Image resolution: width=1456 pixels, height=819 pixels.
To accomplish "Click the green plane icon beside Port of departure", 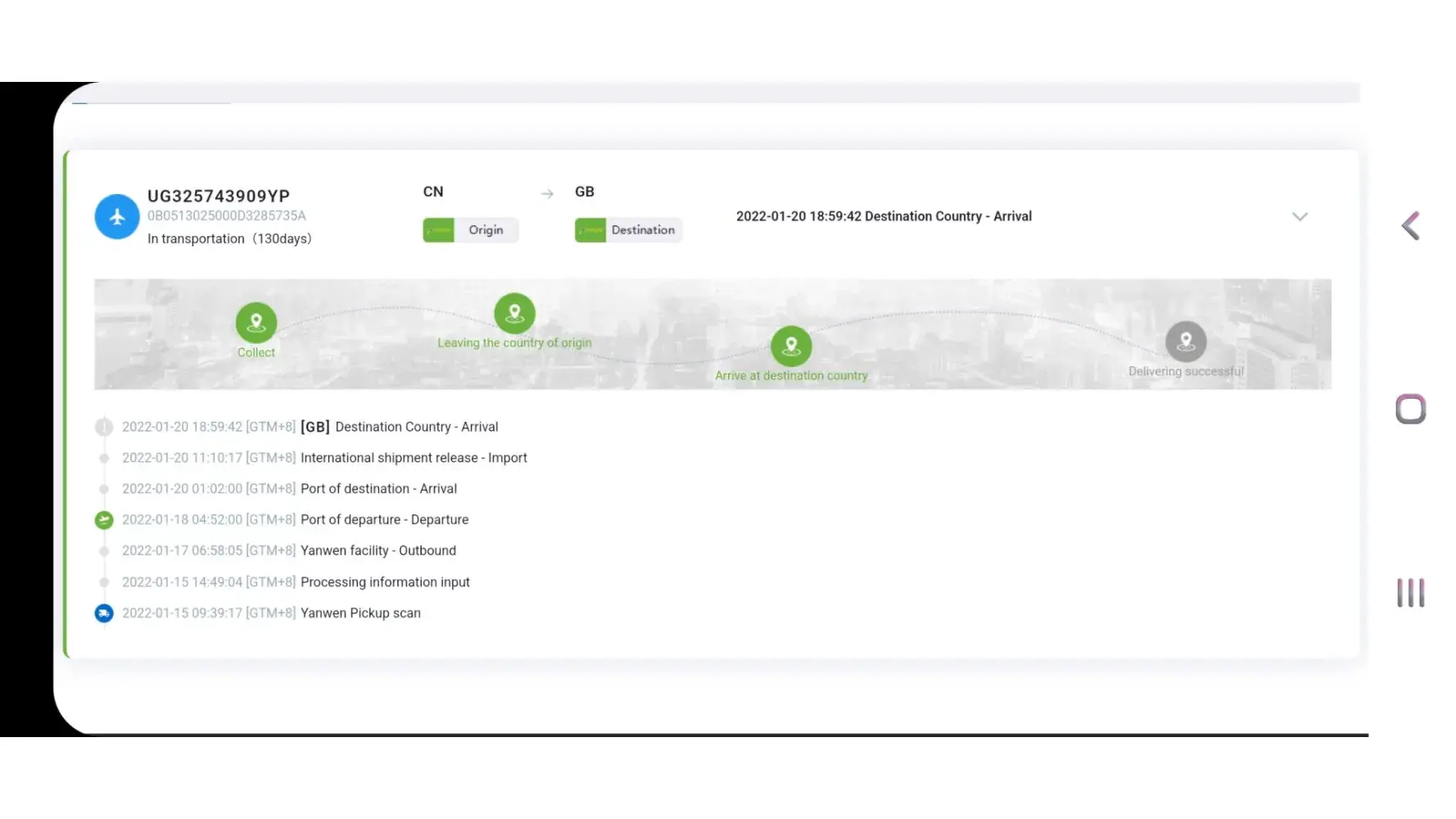I will (x=104, y=520).
